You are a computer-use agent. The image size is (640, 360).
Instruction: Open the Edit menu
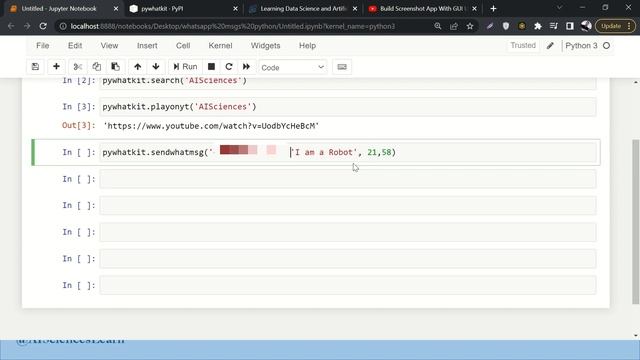point(75,46)
